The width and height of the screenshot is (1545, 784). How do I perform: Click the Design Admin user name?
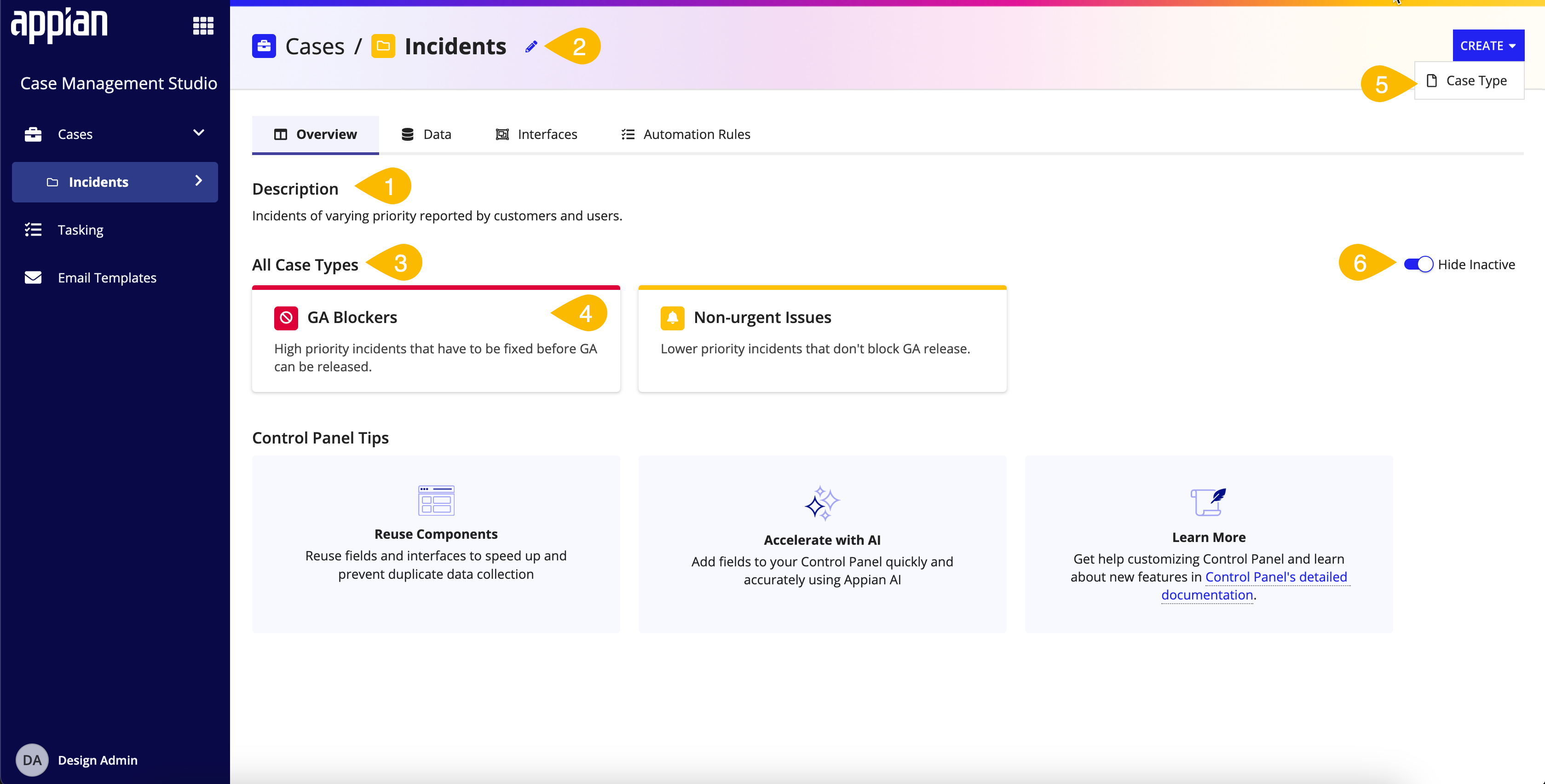98,760
